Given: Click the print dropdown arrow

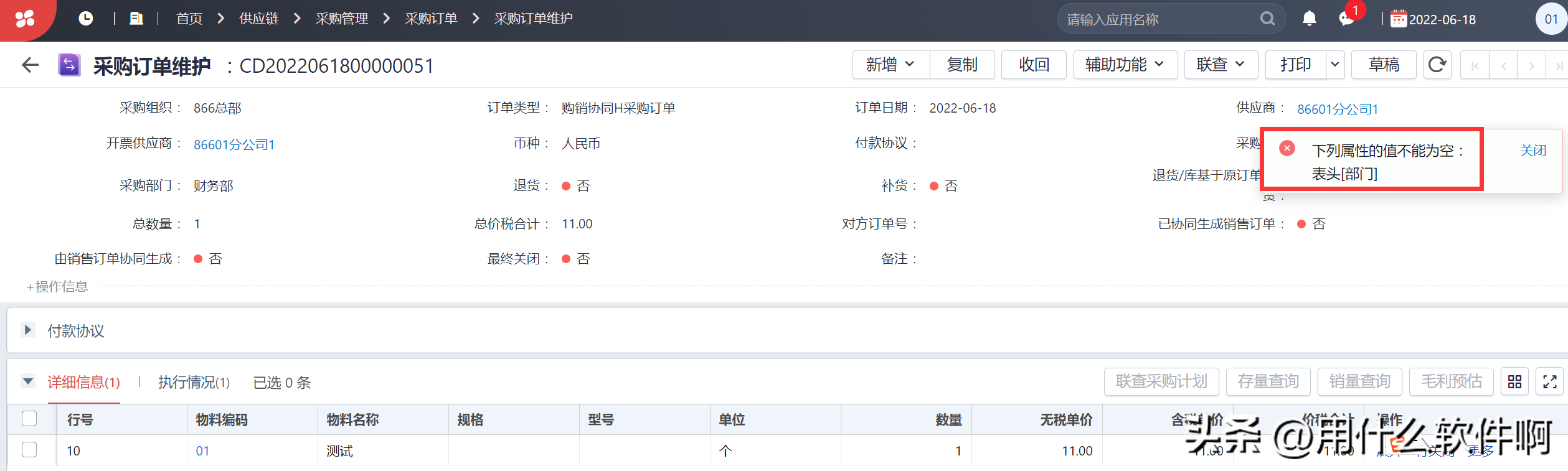Looking at the screenshot, I should point(1335,65).
